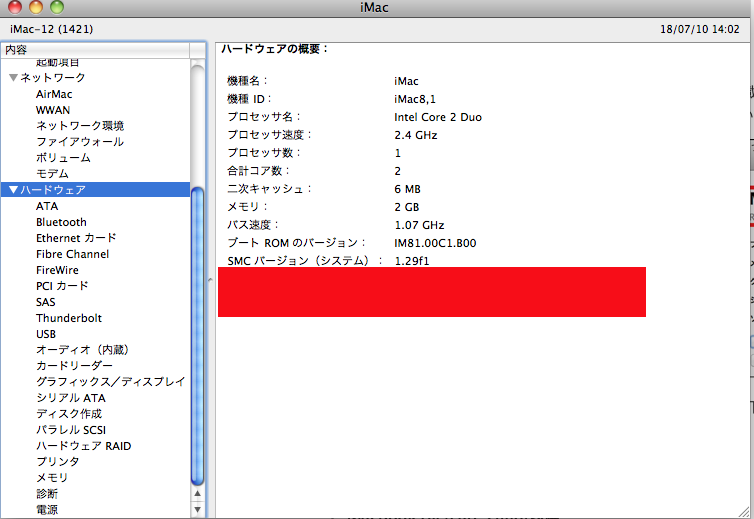The height and width of the screenshot is (519, 754).
Task: Select WWAN in the sidebar
Action: [x=53, y=110]
